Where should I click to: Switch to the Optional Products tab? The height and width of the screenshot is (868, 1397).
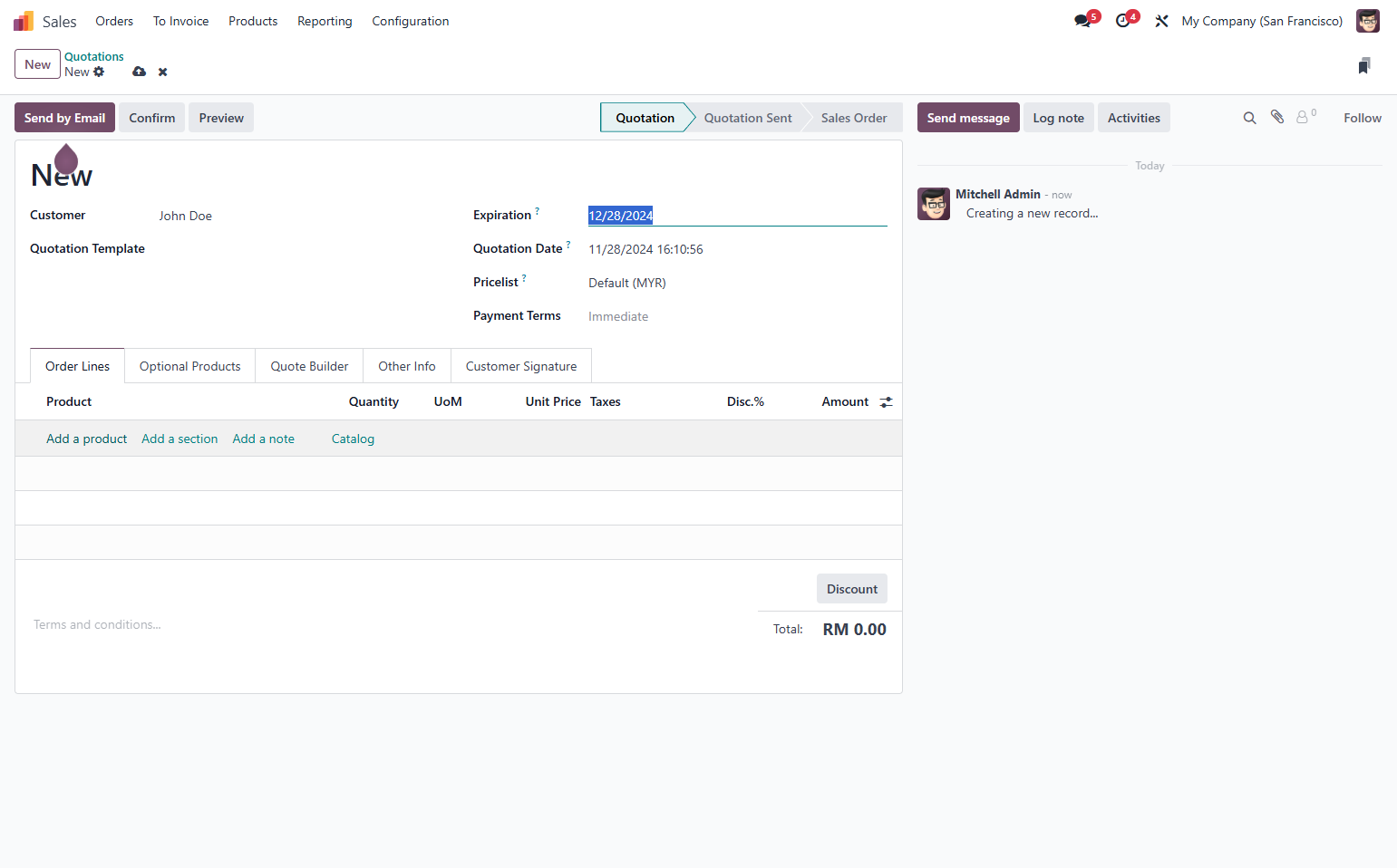(190, 366)
